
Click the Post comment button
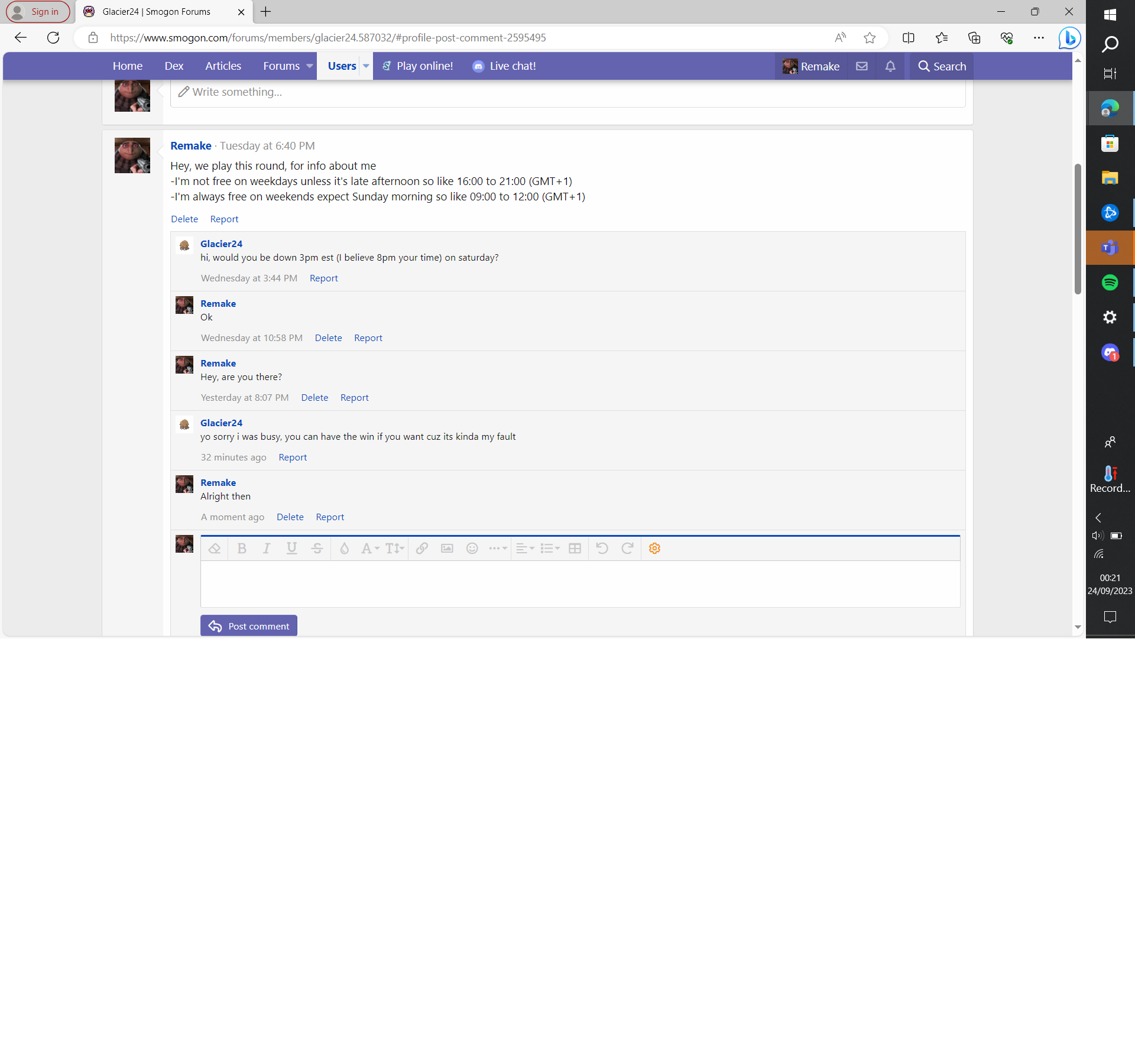pyautogui.click(x=249, y=626)
